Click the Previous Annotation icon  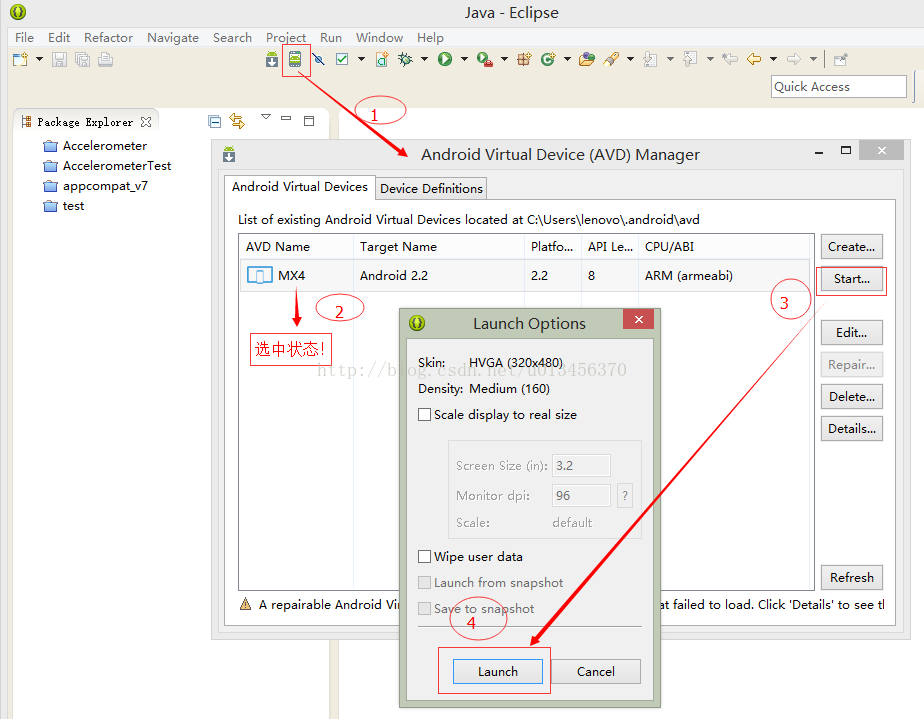[x=690, y=59]
